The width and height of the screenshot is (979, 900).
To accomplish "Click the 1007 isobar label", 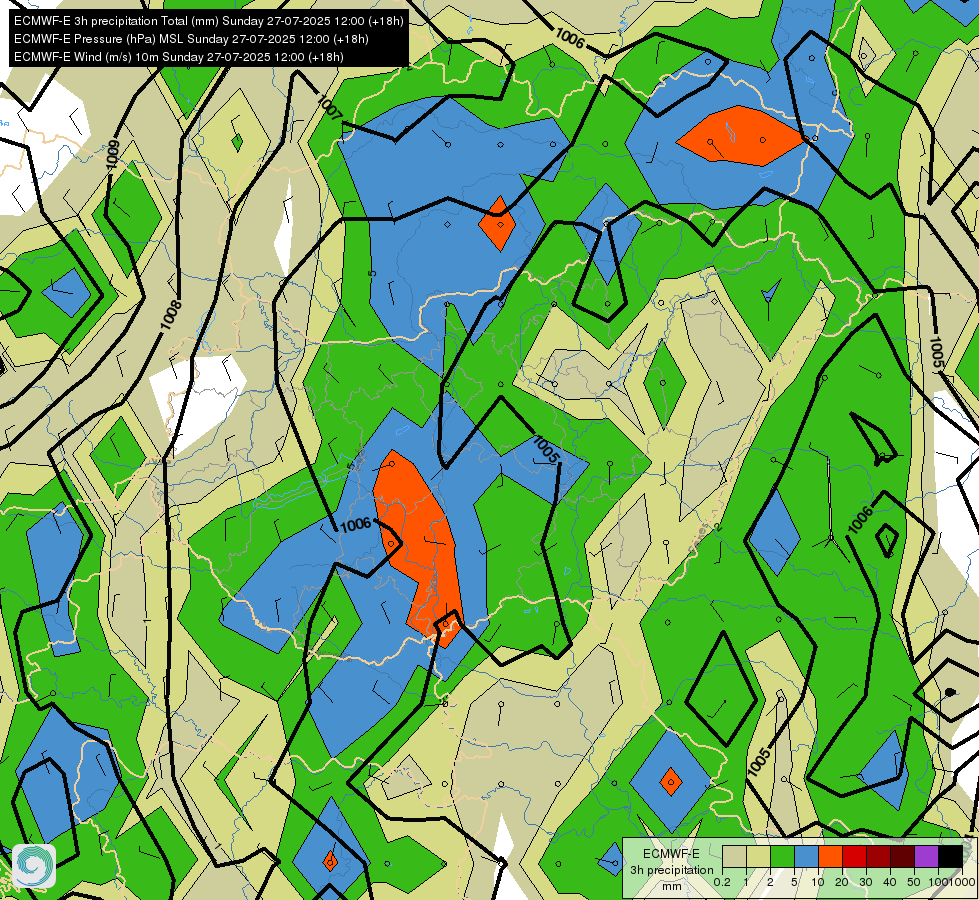I will (329, 107).
